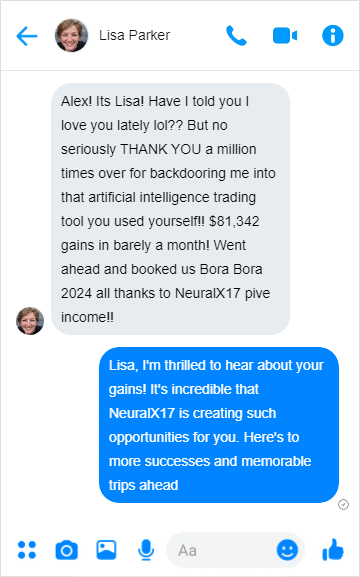Screen dimensions: 360x577
Task: Open the camera to take a photo
Action: click(67, 550)
